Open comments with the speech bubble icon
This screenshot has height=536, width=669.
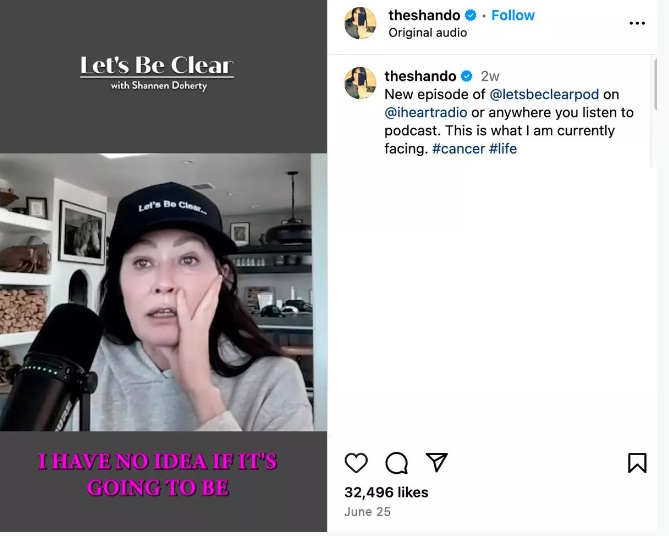pyautogui.click(x=396, y=463)
